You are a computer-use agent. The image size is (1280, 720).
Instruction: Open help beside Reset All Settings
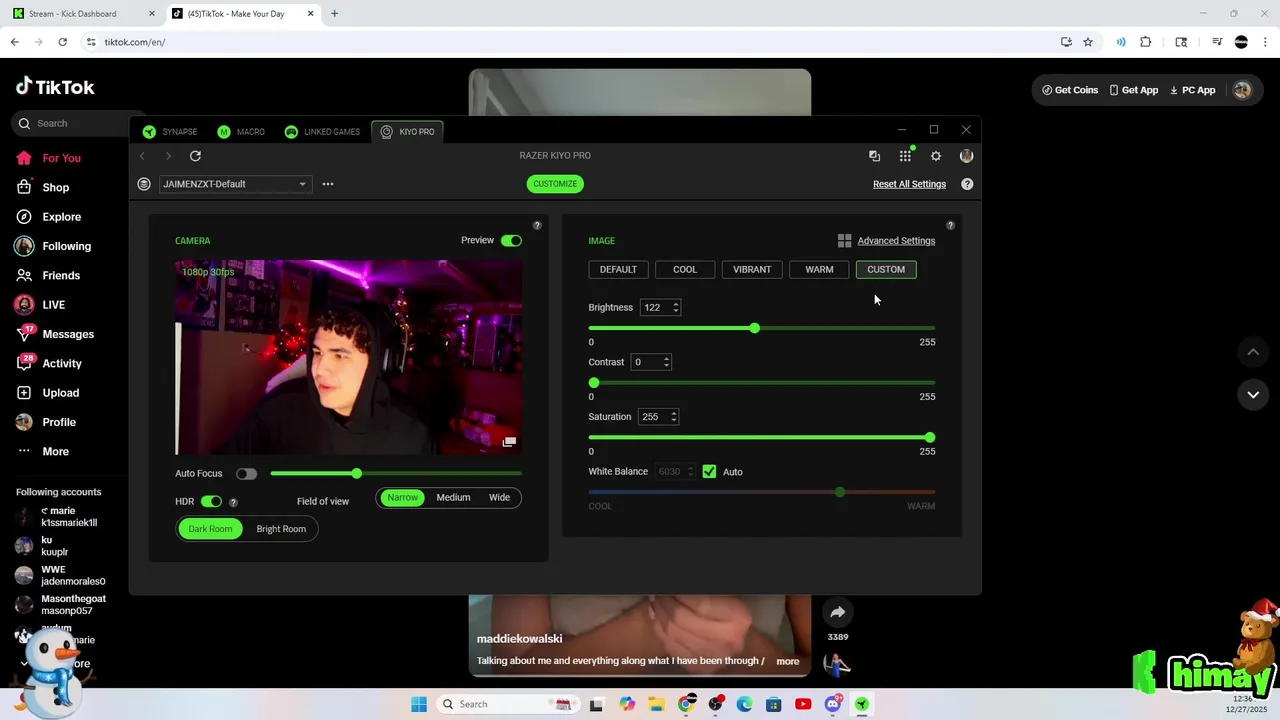click(967, 184)
